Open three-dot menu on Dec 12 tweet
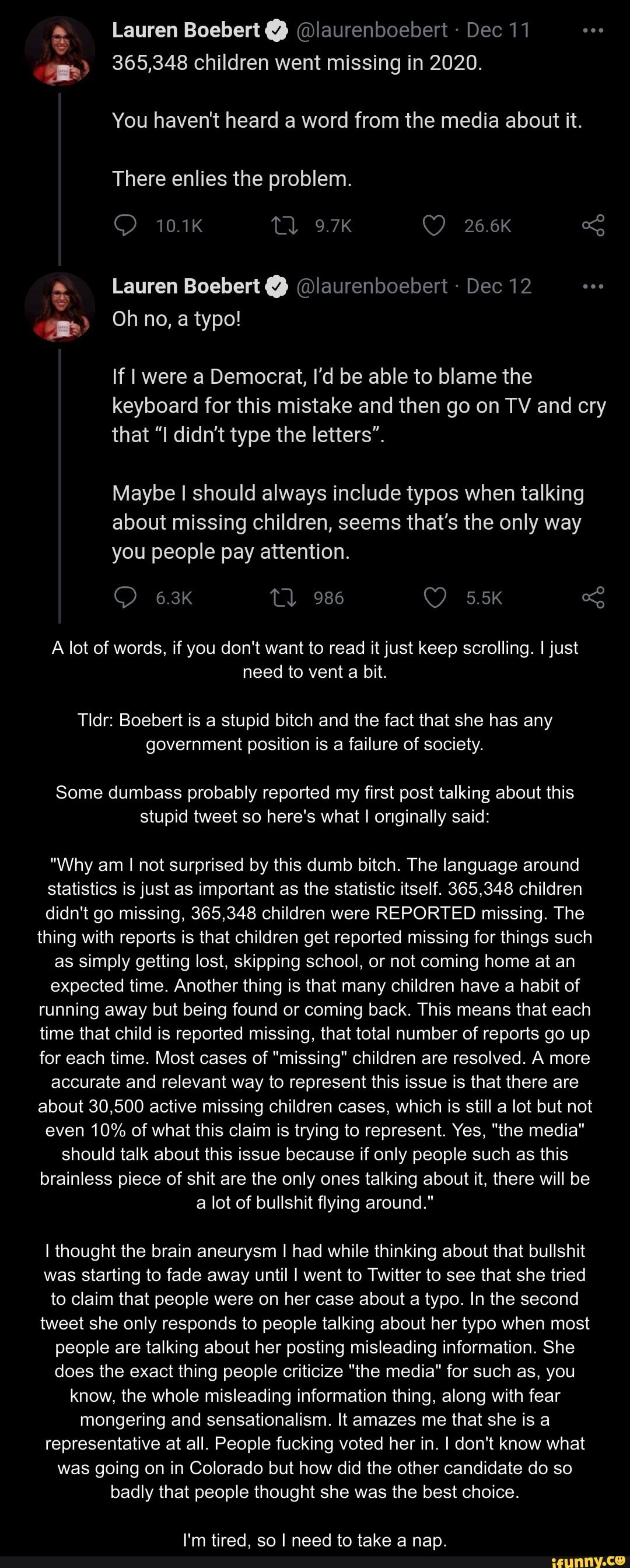The image size is (630, 1568). (593, 286)
